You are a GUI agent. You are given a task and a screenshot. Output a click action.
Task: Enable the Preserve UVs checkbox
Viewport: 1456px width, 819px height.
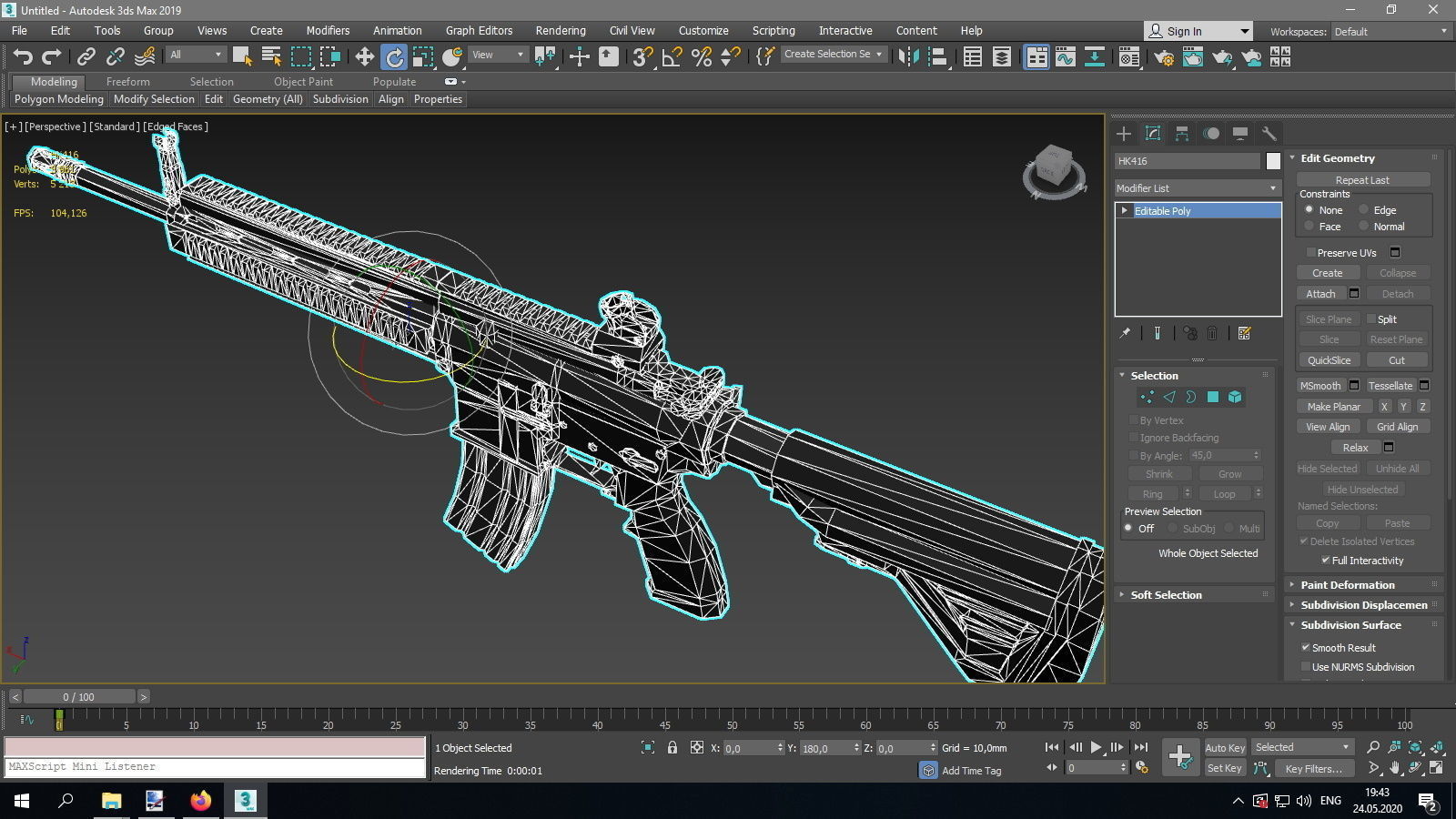[1310, 252]
